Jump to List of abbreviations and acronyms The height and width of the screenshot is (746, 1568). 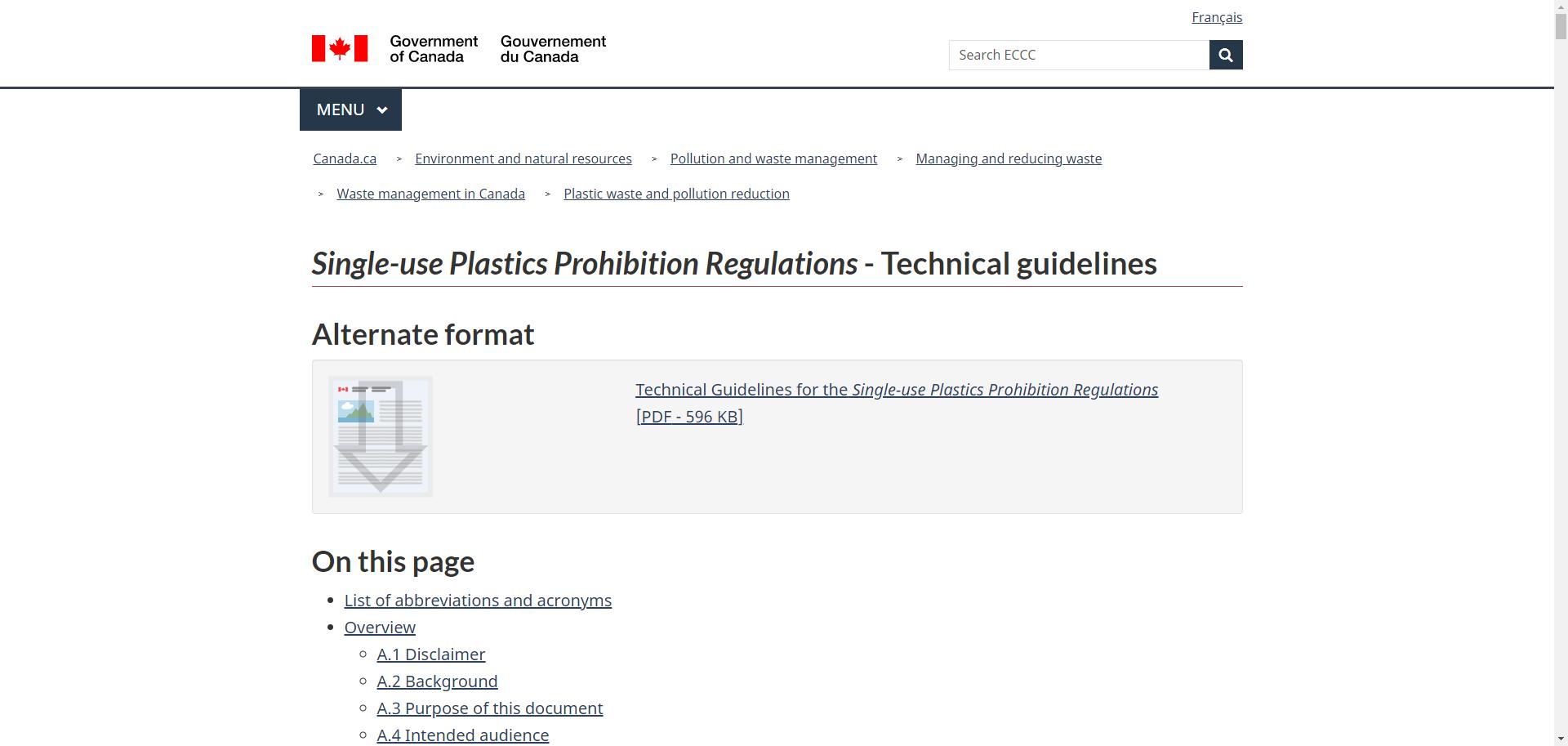point(478,601)
